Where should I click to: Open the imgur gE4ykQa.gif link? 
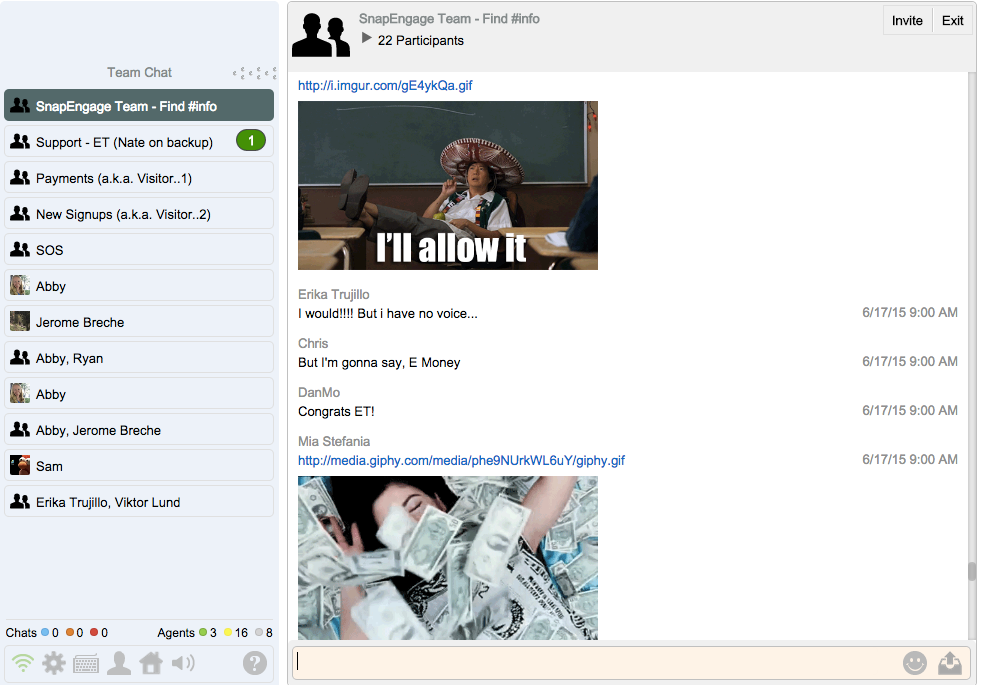point(385,85)
